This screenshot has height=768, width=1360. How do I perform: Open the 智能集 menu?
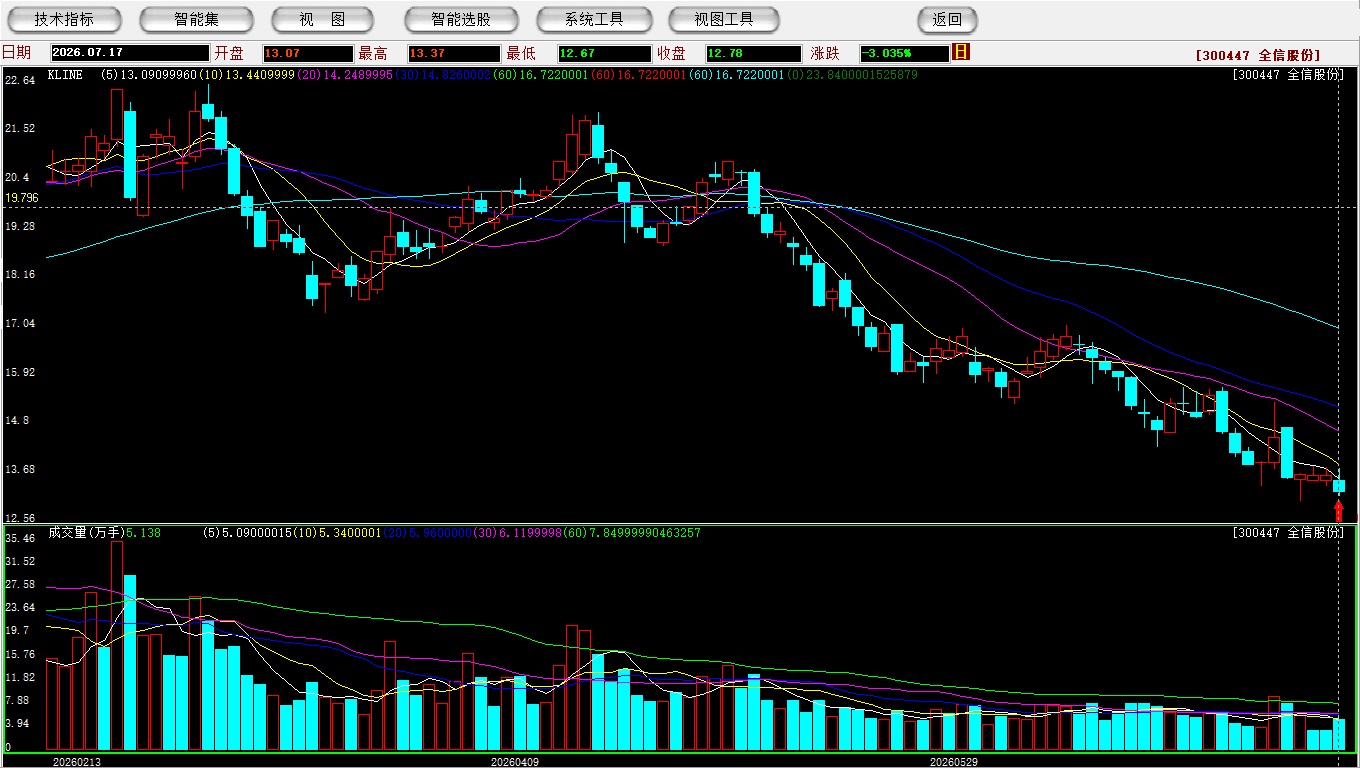point(196,20)
